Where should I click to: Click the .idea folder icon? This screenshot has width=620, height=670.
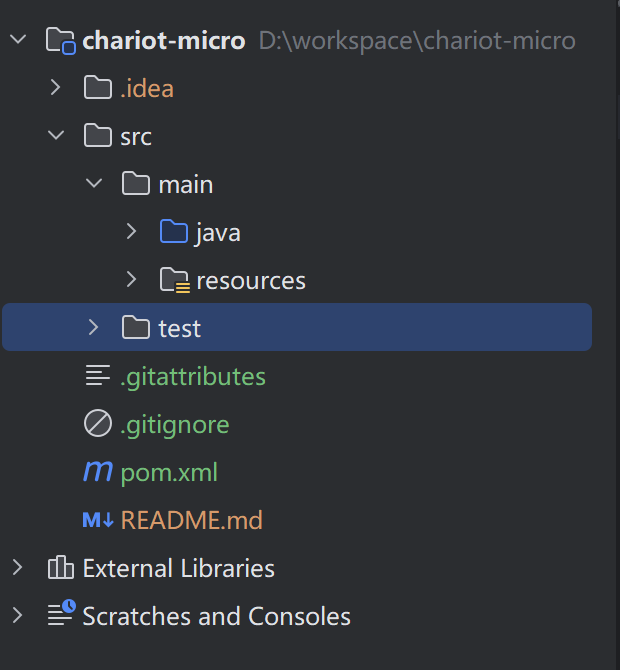(98, 88)
